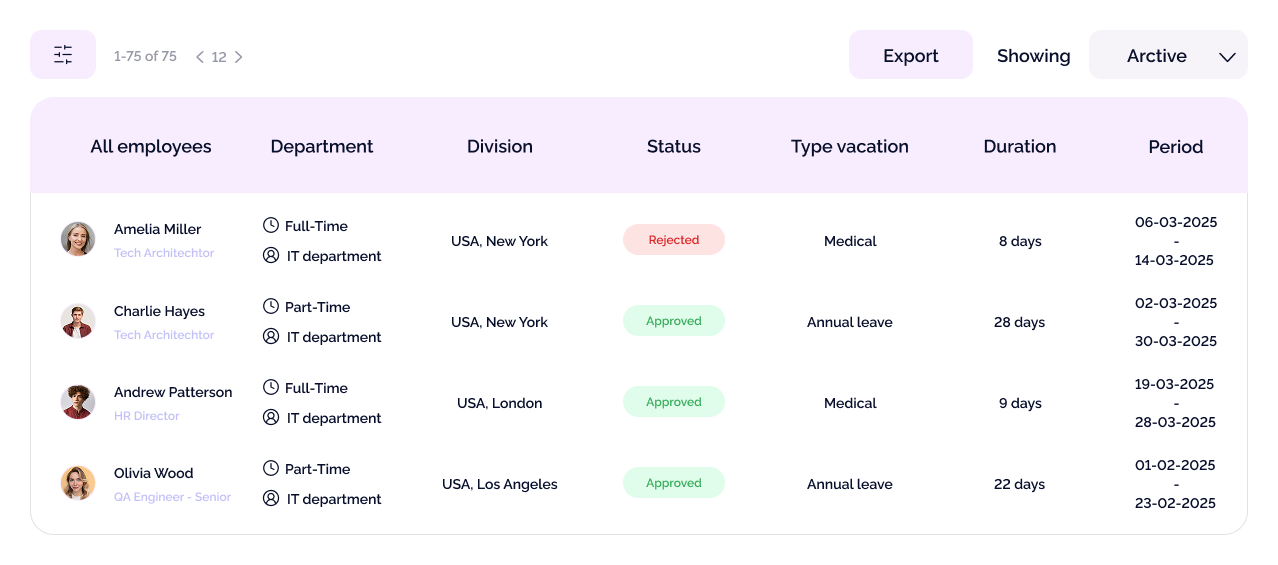Click the person icon in Charlie Hayes' row

click(270, 337)
